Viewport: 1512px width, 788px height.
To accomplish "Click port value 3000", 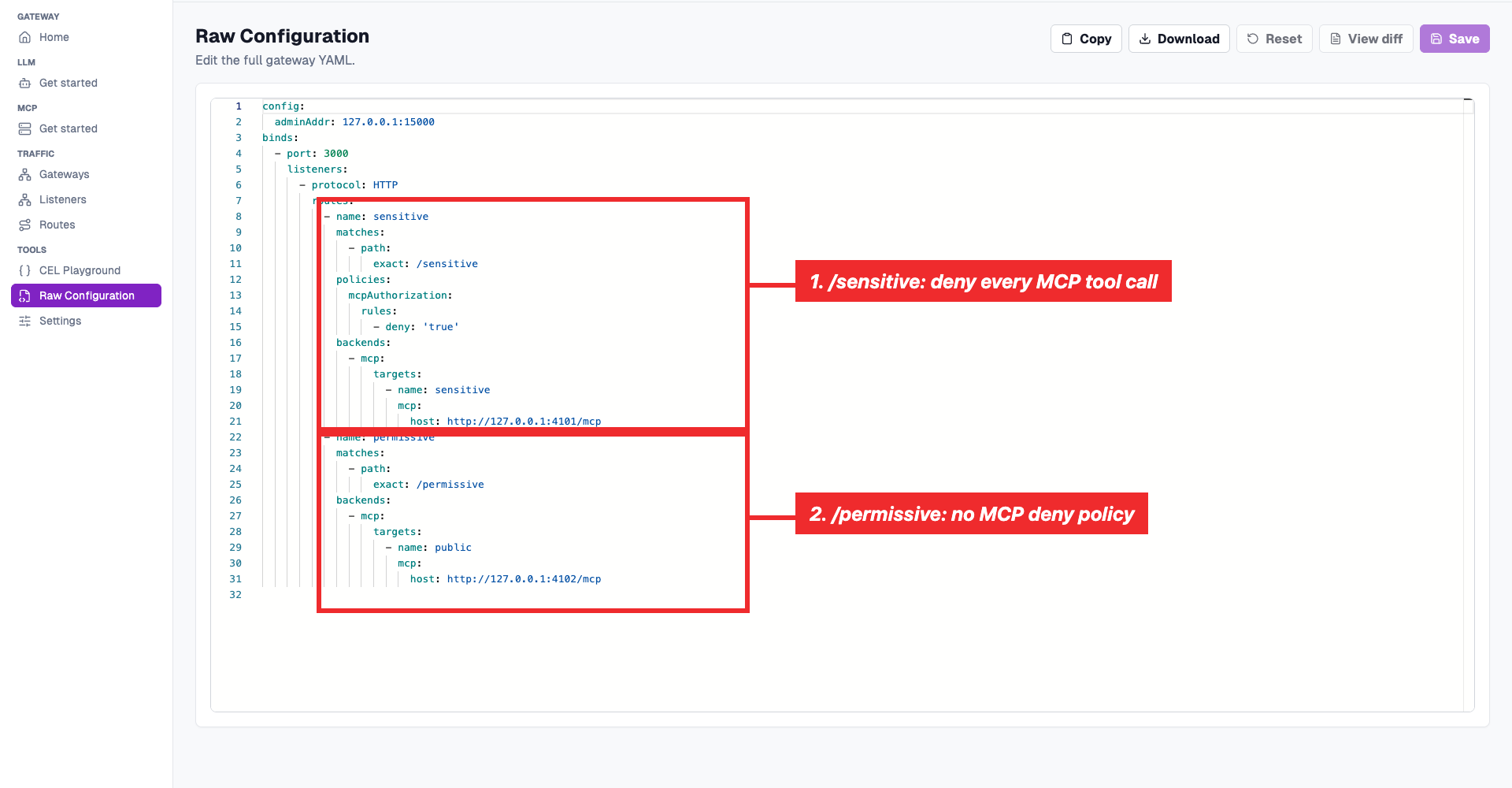I will pyautogui.click(x=336, y=154).
